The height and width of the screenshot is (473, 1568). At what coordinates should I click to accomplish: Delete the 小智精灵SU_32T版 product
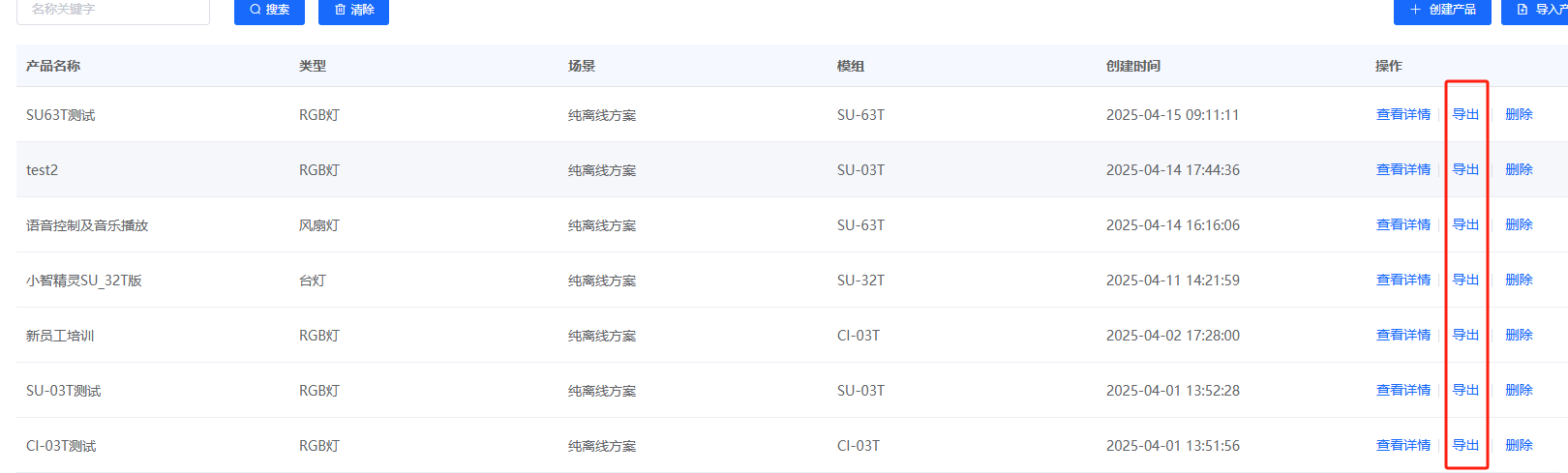(1519, 280)
